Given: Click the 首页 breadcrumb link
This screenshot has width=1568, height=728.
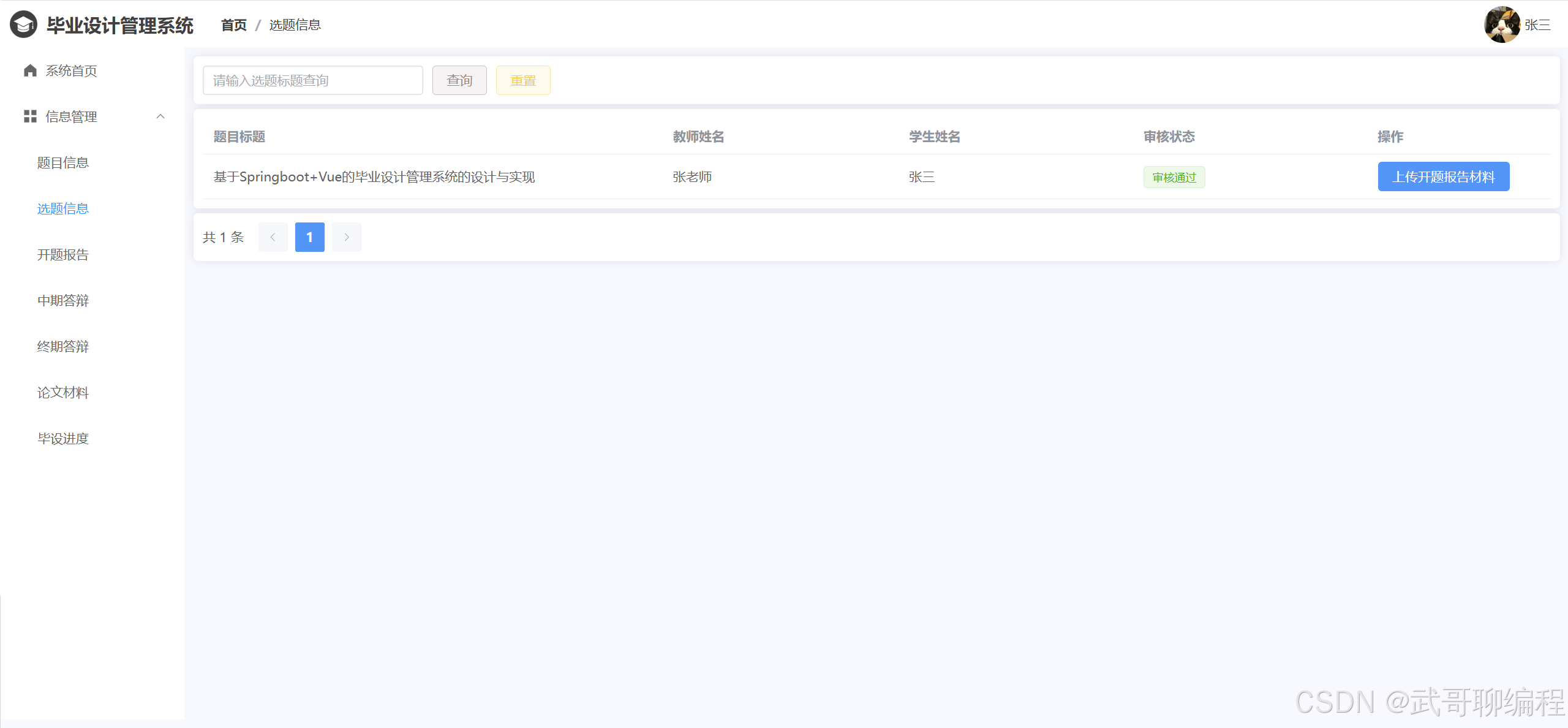Looking at the screenshot, I should click(x=233, y=25).
